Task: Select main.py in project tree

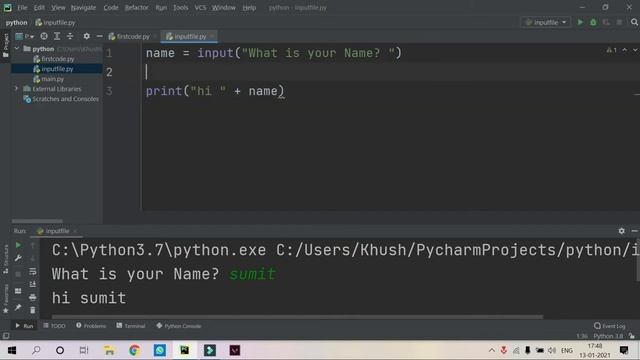Action: tap(52, 79)
